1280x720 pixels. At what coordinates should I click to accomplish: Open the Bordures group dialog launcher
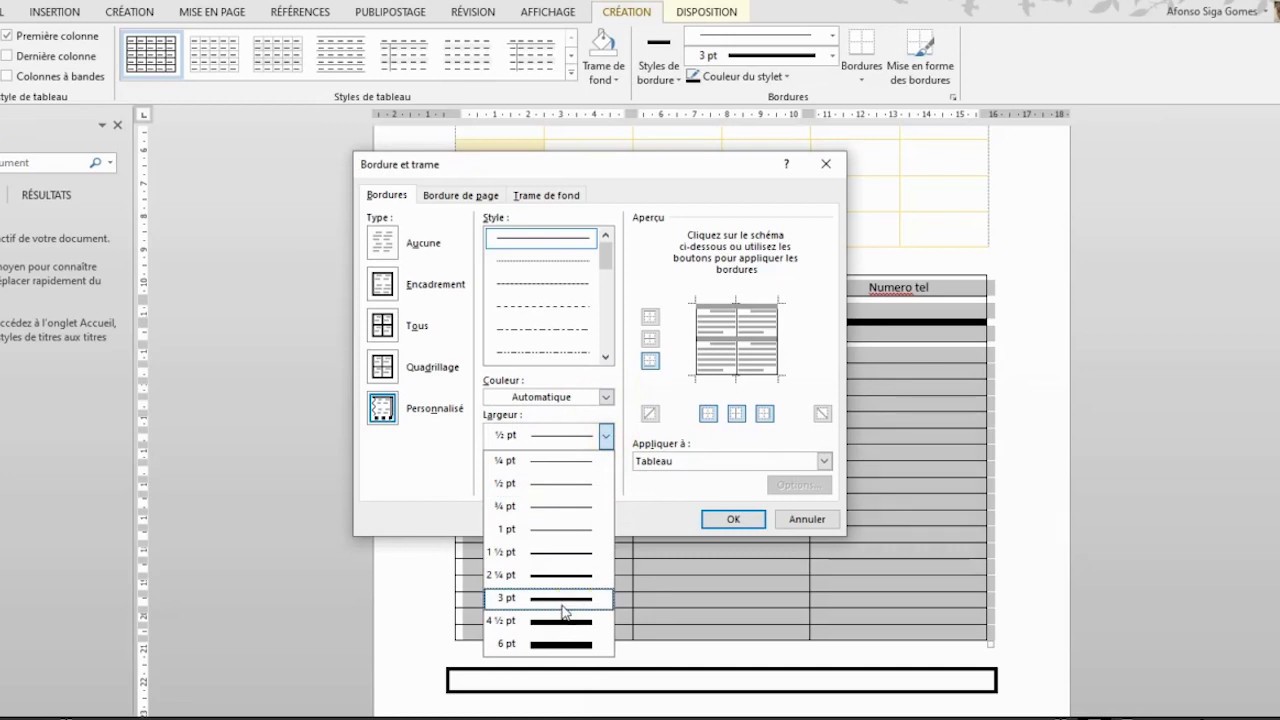click(953, 97)
